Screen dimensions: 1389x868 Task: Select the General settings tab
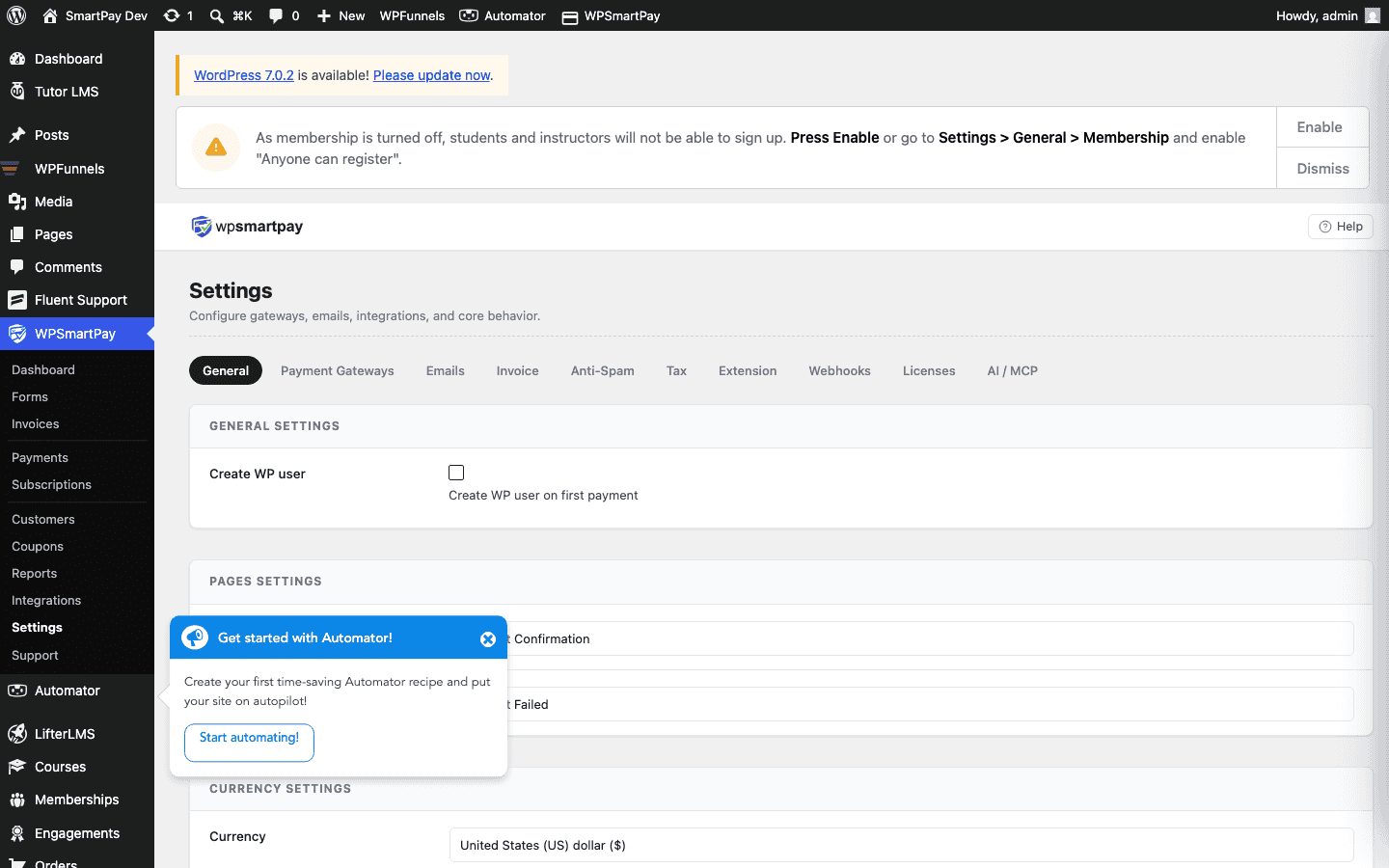click(x=226, y=370)
